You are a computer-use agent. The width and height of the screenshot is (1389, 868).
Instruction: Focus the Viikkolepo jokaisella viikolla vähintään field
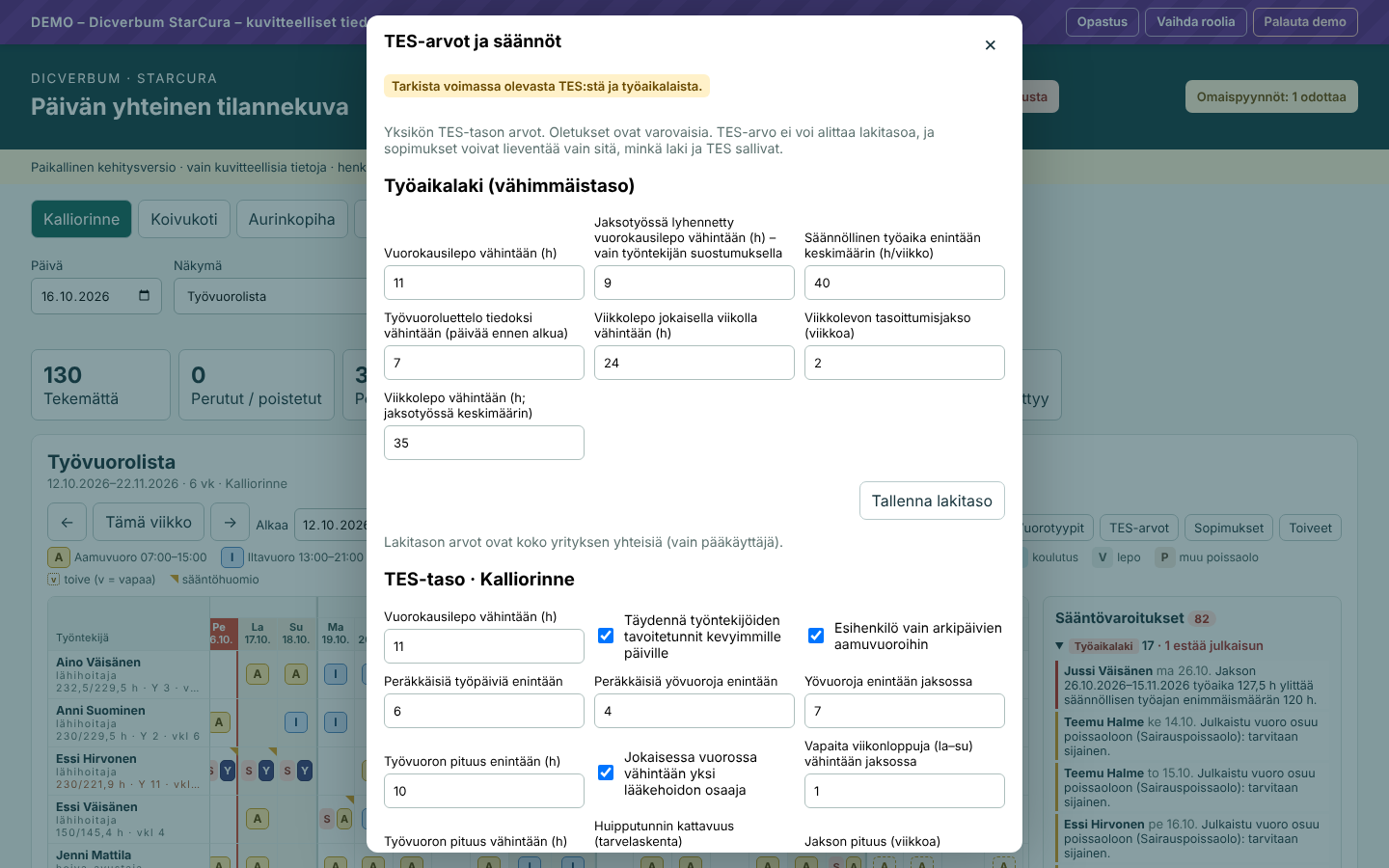pos(694,363)
